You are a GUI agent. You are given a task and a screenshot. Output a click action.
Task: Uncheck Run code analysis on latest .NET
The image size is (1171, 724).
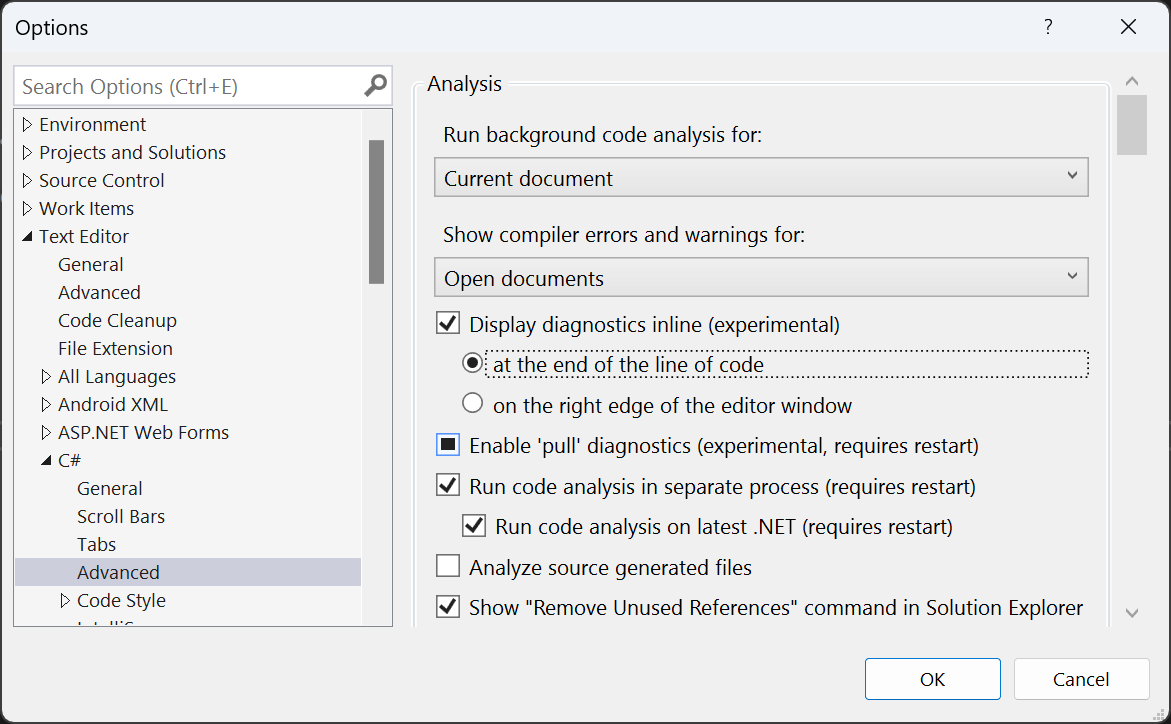pos(473,525)
